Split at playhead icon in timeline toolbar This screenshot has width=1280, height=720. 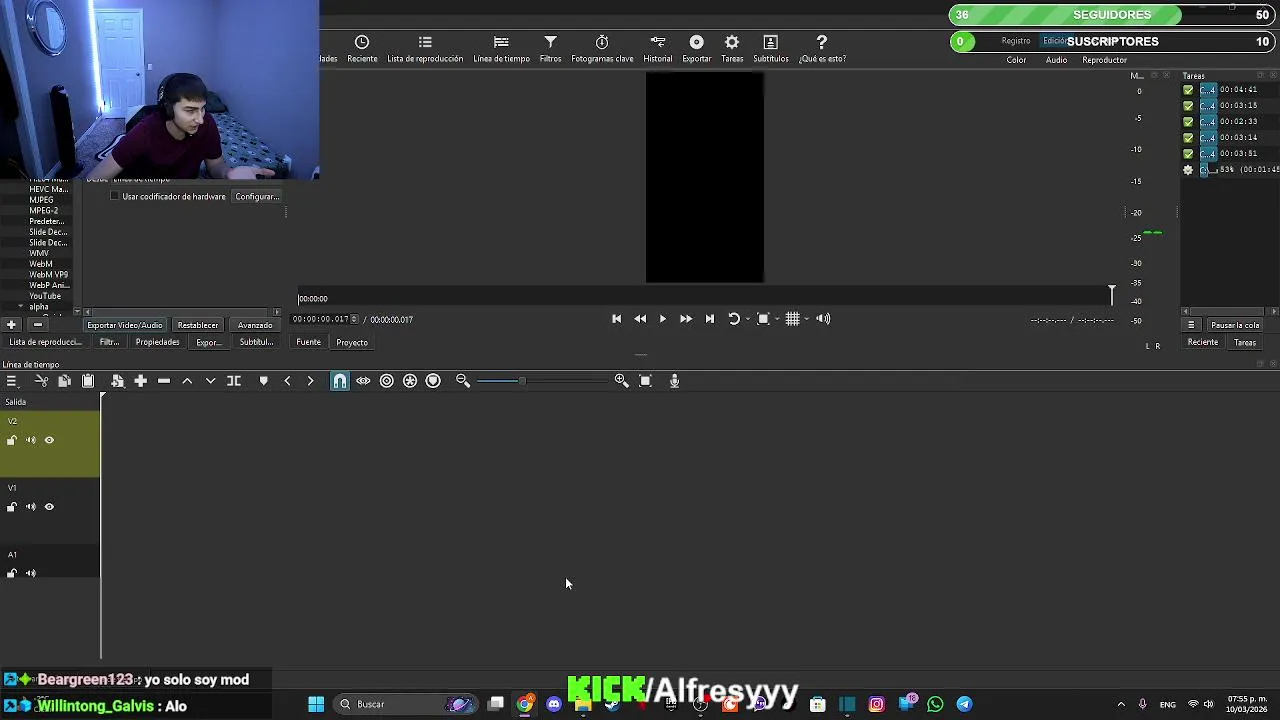point(234,381)
